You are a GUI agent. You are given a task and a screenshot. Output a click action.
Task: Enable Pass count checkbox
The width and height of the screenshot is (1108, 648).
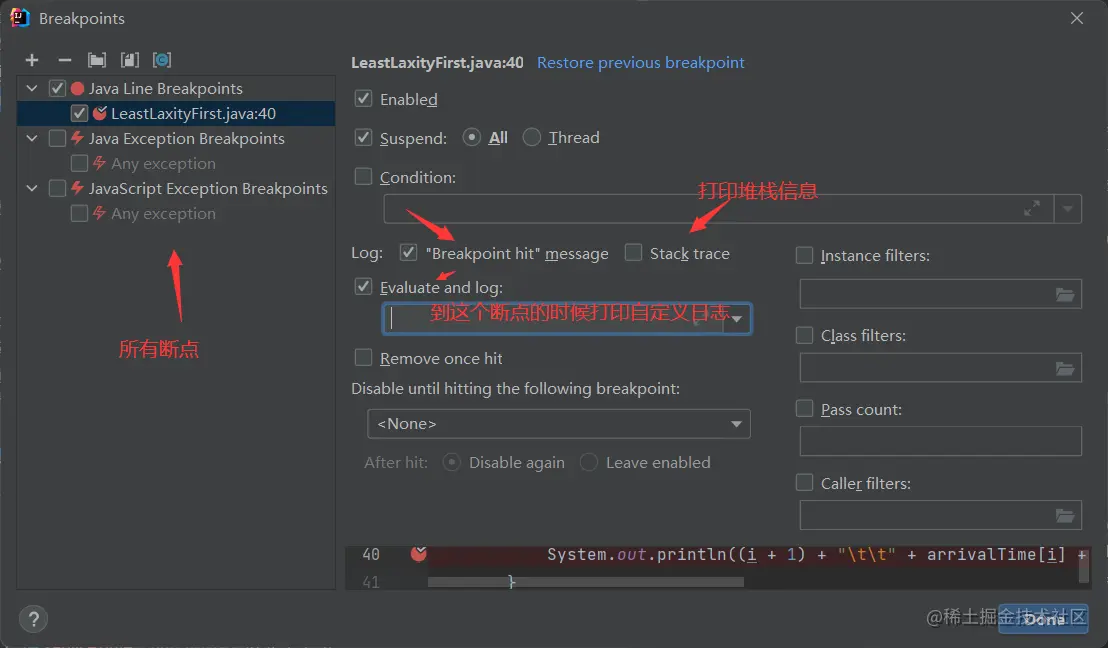coord(804,408)
